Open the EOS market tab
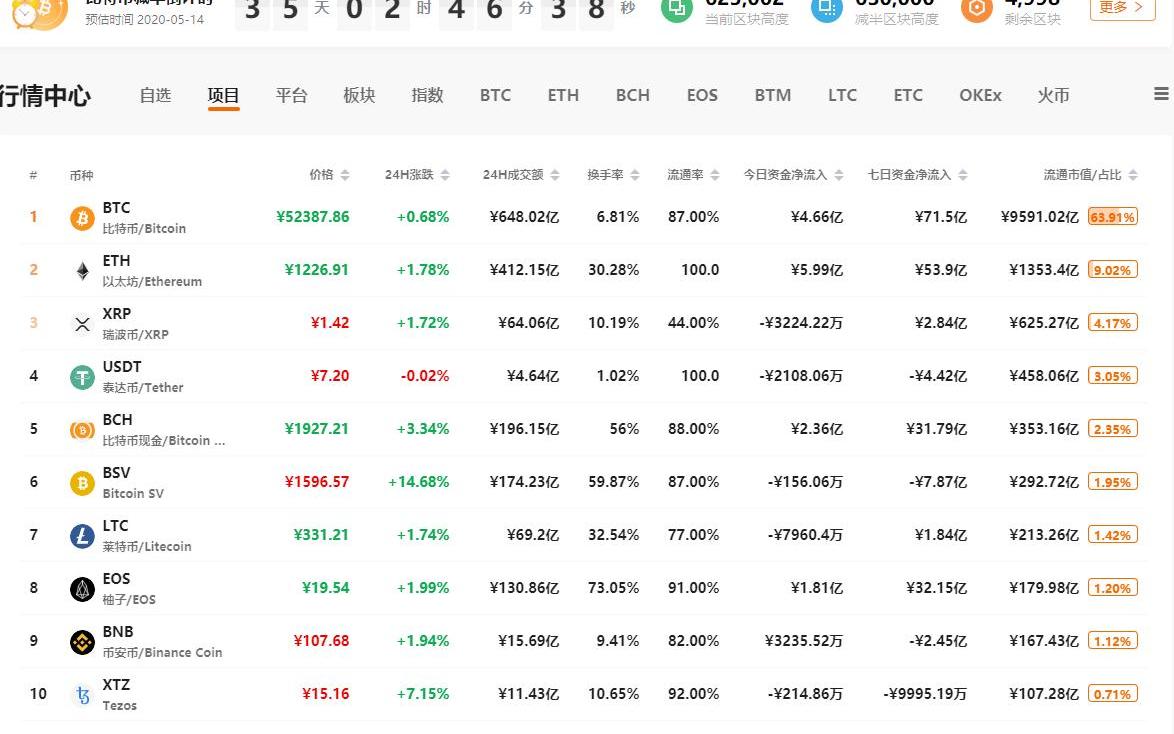 (702, 95)
